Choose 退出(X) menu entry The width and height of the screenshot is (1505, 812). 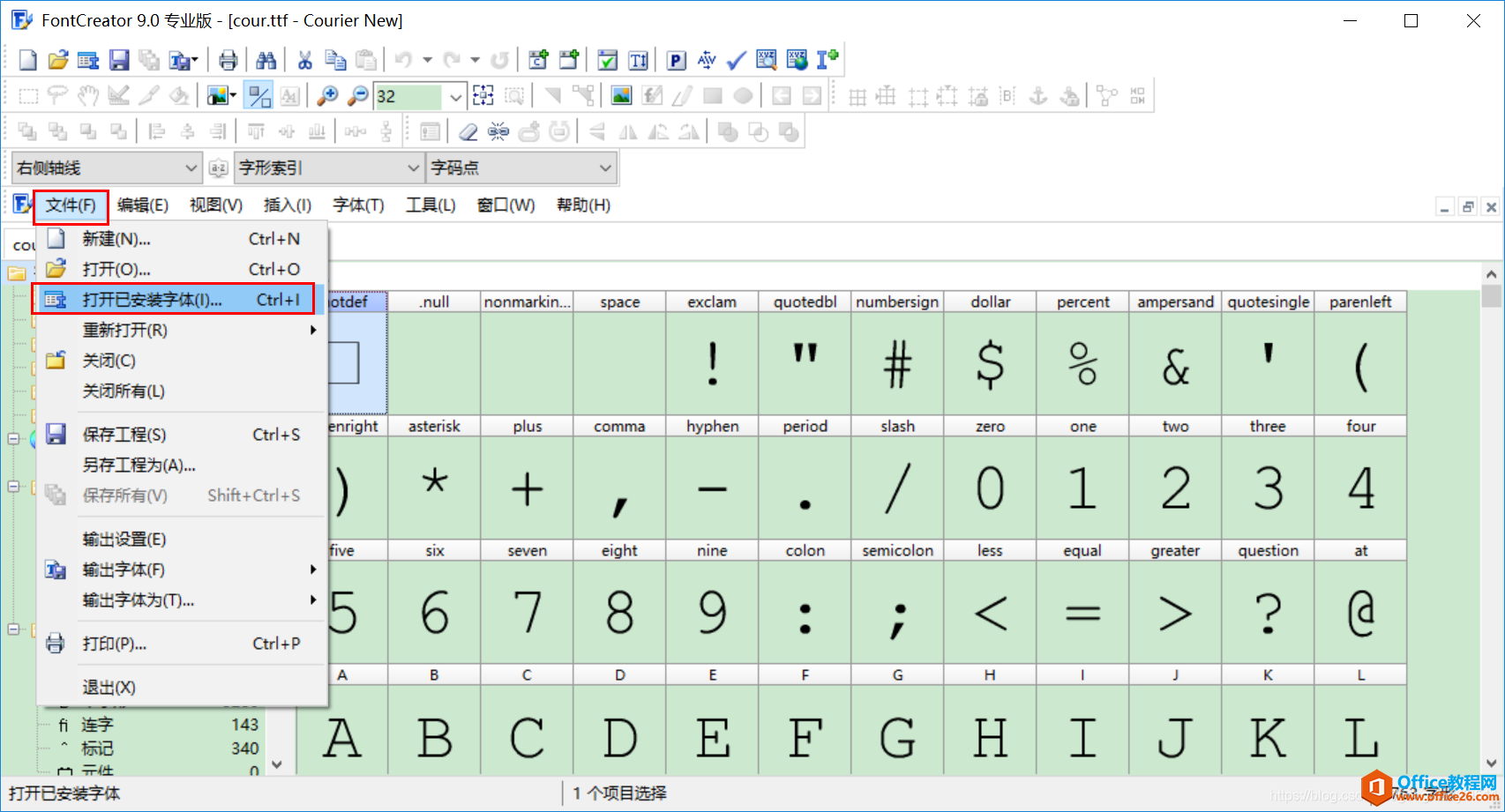tap(182, 687)
